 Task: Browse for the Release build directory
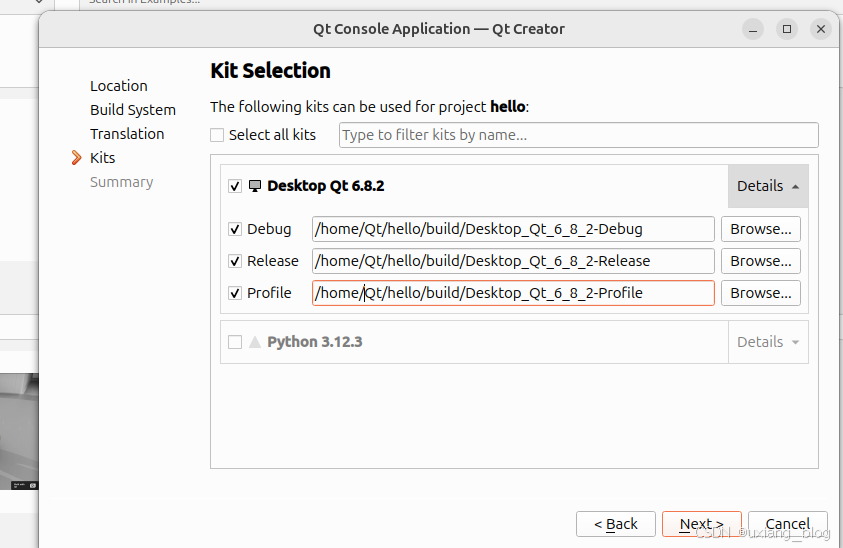coord(761,261)
